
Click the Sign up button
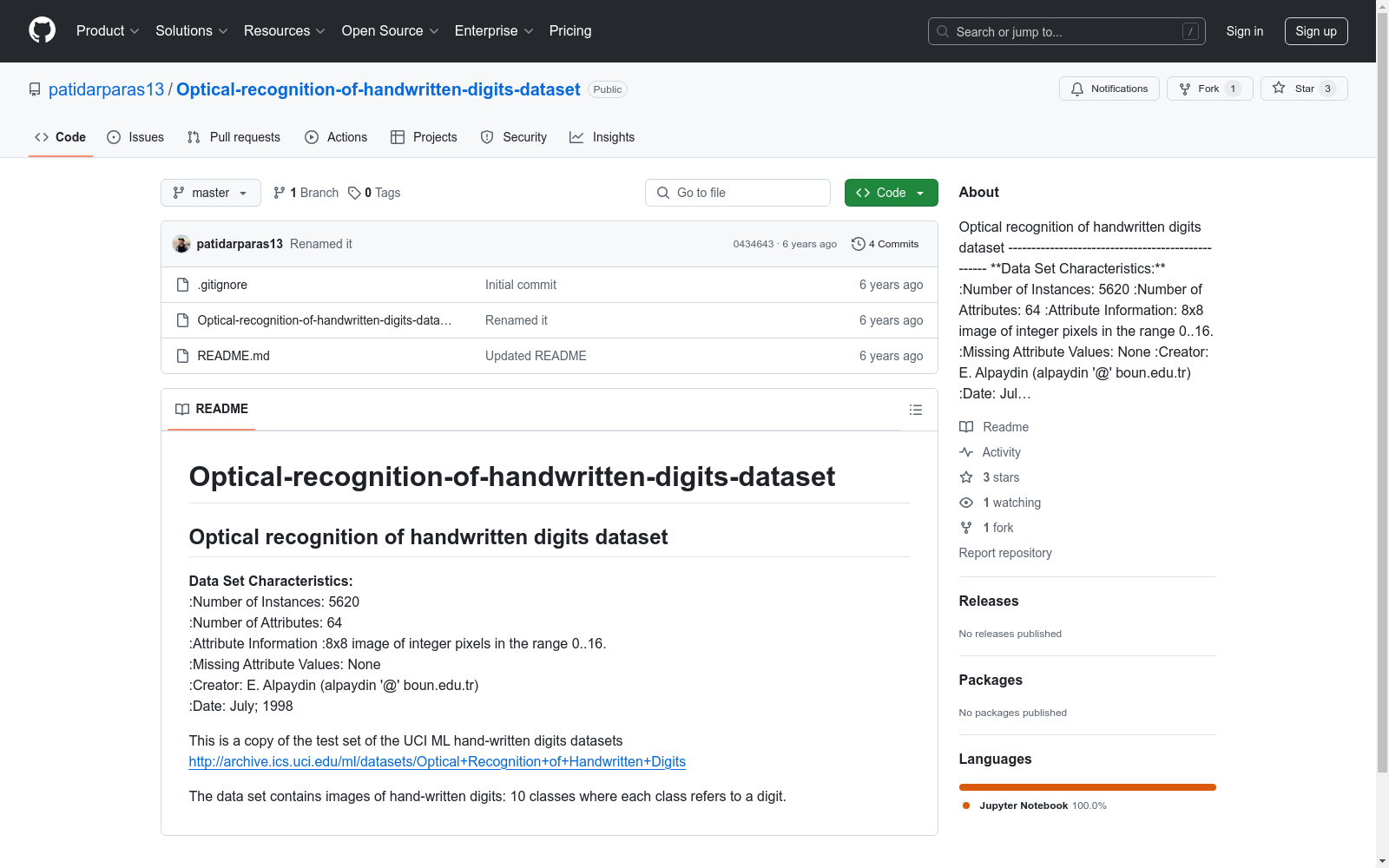[1316, 31]
